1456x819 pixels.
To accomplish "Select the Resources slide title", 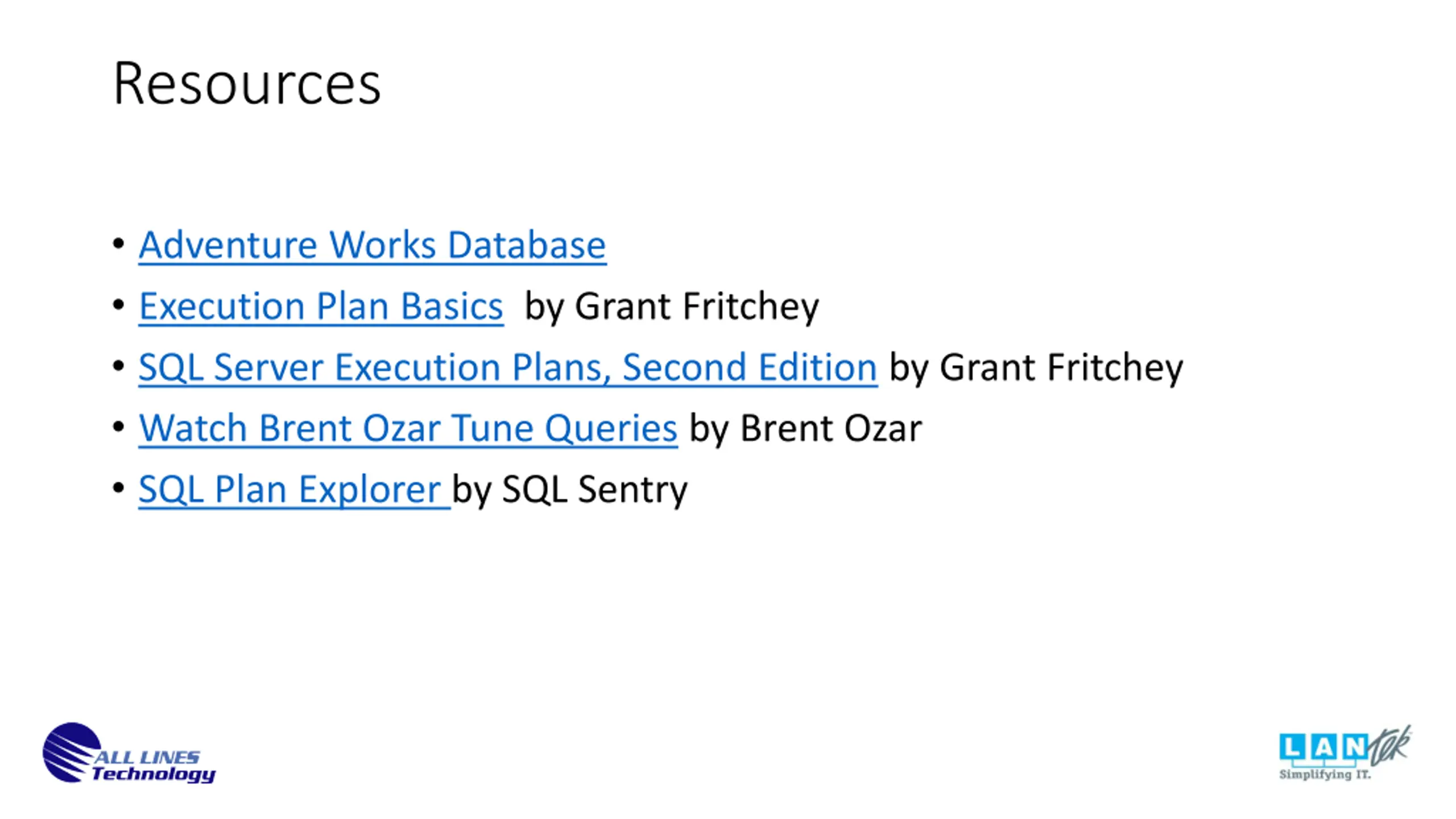I will (247, 84).
